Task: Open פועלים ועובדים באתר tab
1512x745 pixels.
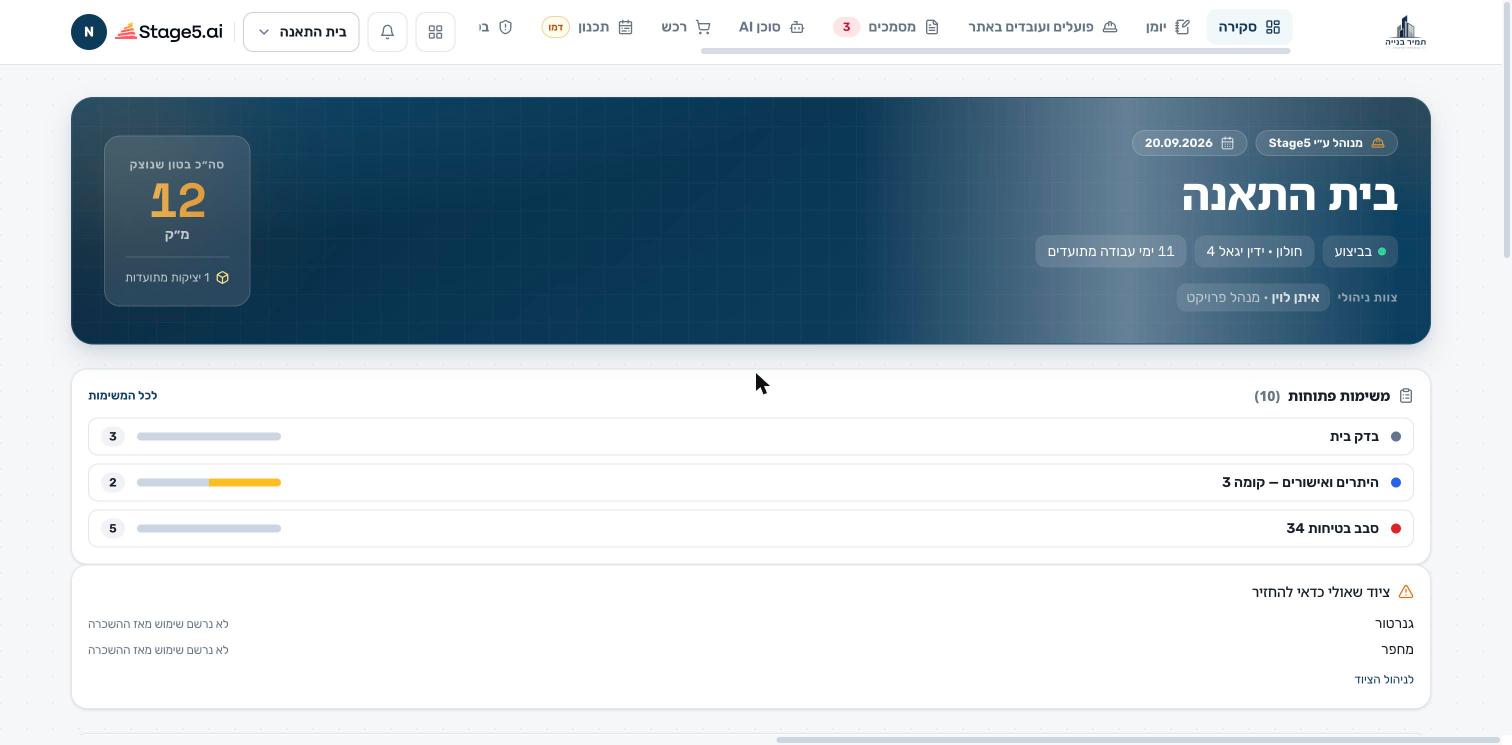Action: 1042,27
